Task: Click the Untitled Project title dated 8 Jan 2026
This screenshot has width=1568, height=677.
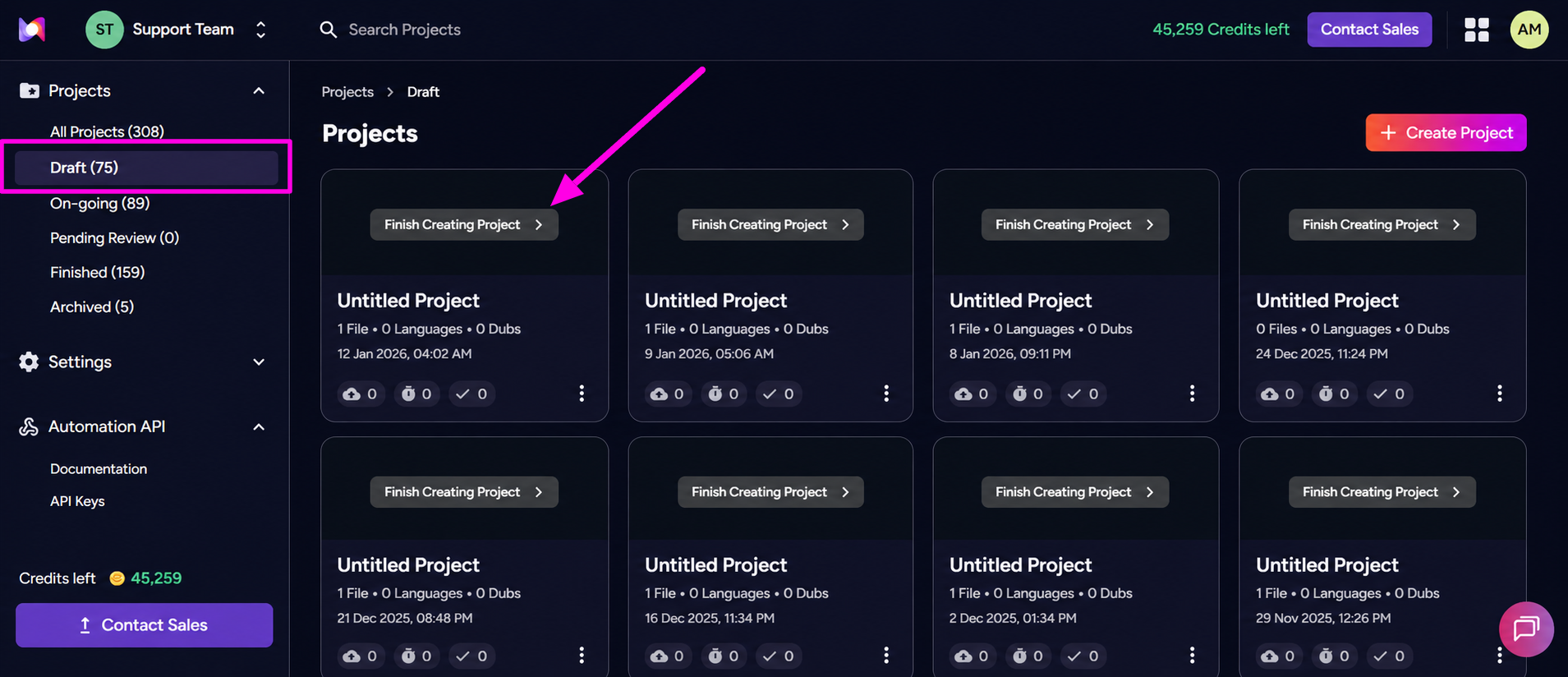Action: point(1021,301)
